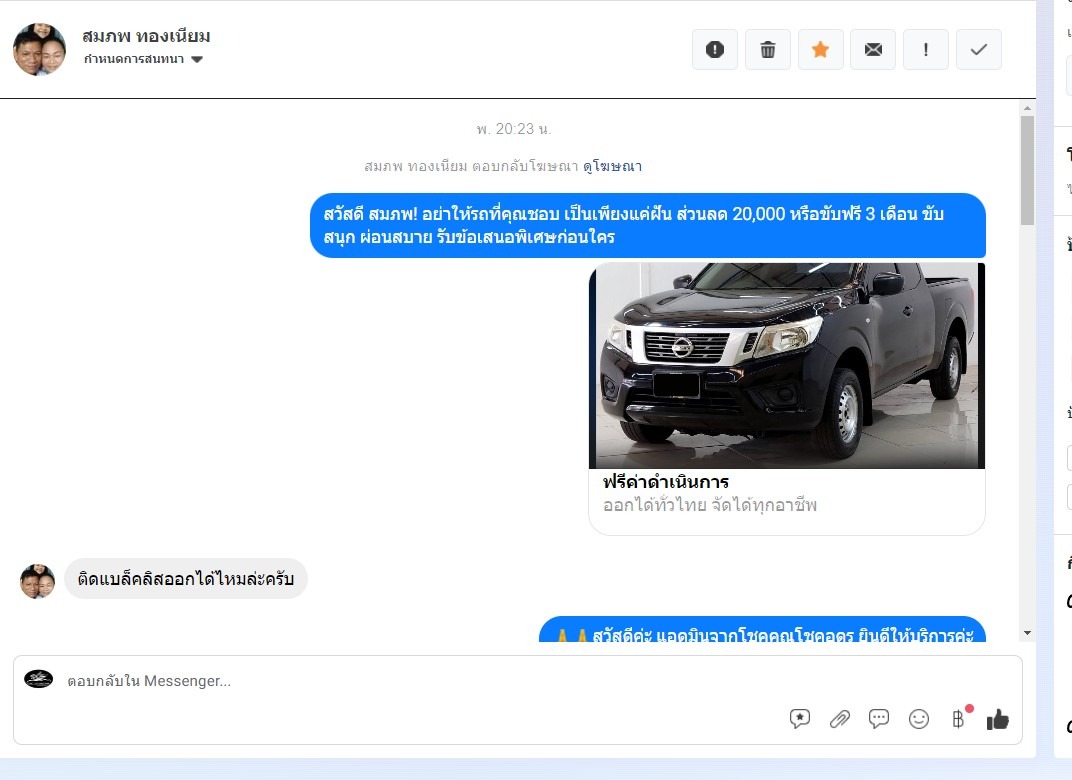Open the black pickup truck image
The height and width of the screenshot is (780, 1072).
point(787,365)
